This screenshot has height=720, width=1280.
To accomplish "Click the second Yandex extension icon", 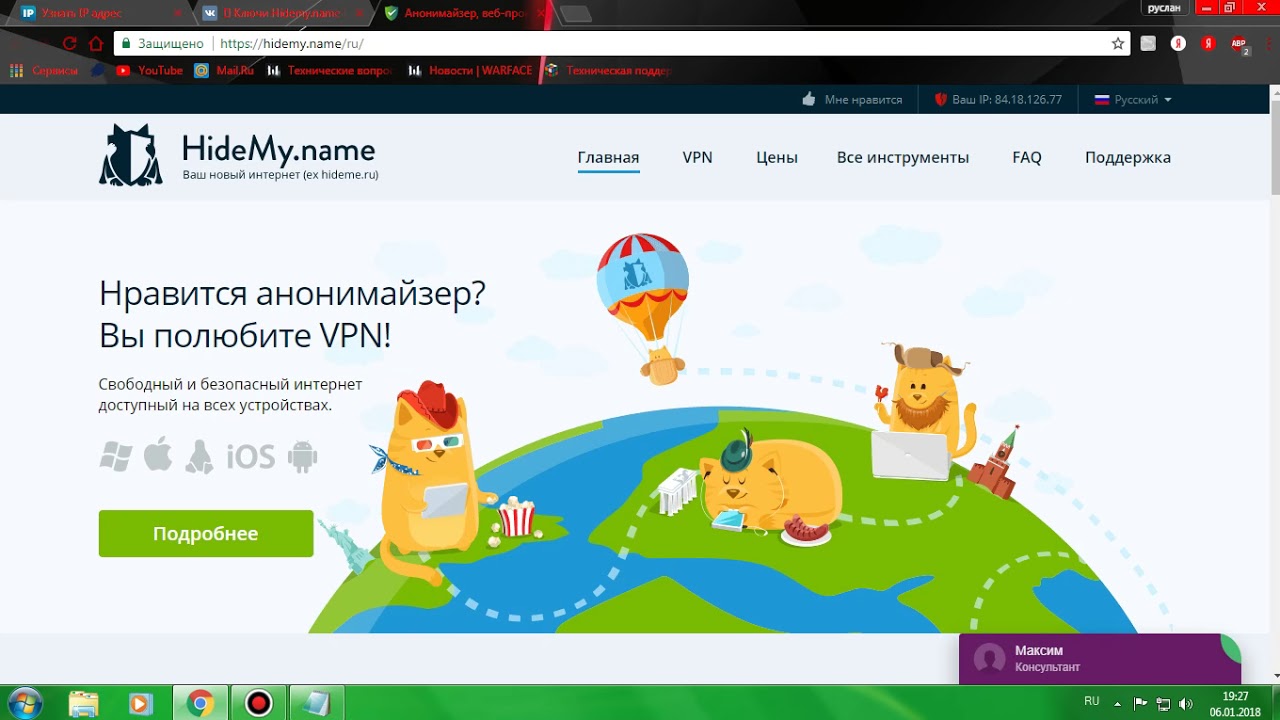I will pos(1209,44).
